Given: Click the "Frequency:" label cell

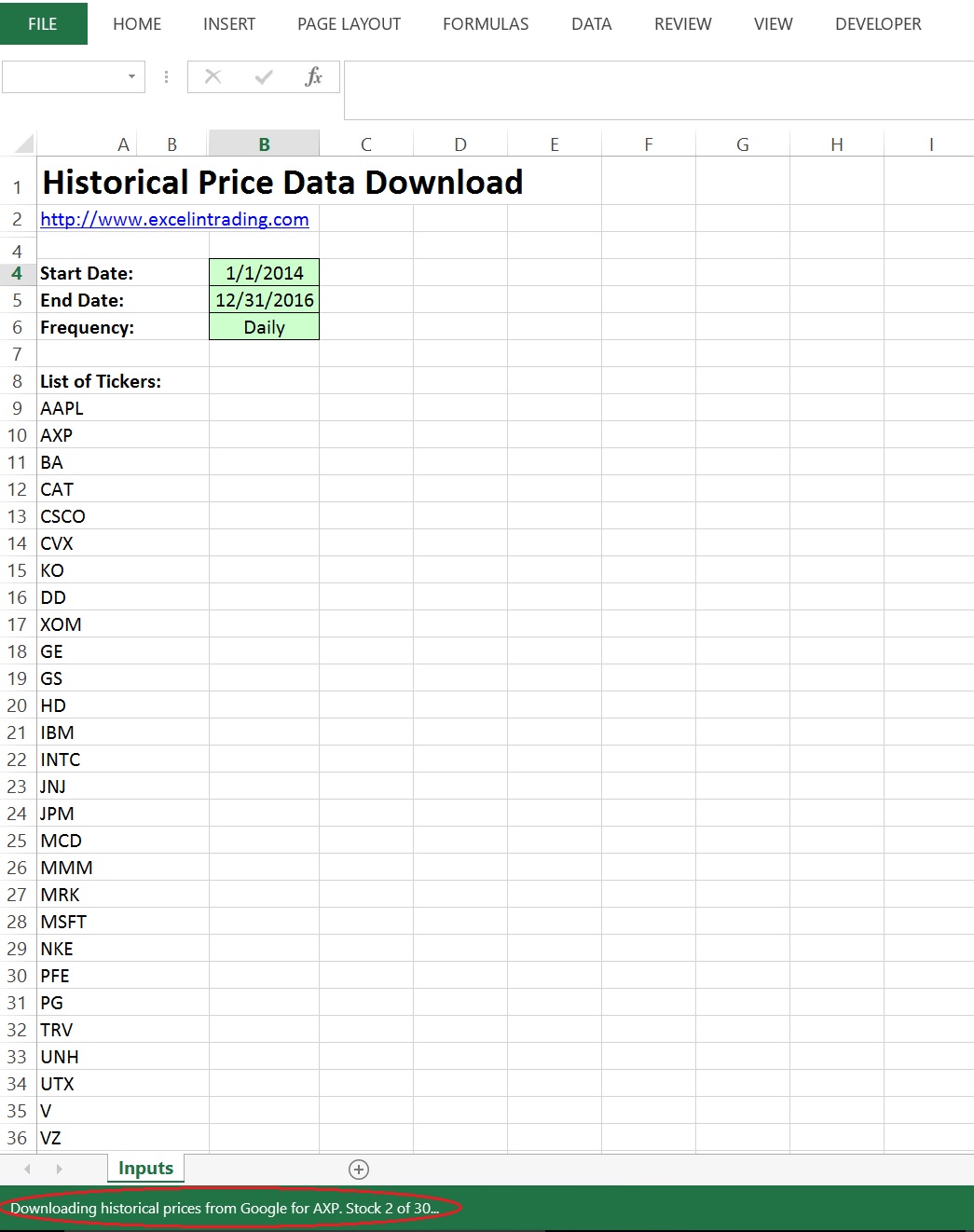Looking at the screenshot, I should 123,327.
